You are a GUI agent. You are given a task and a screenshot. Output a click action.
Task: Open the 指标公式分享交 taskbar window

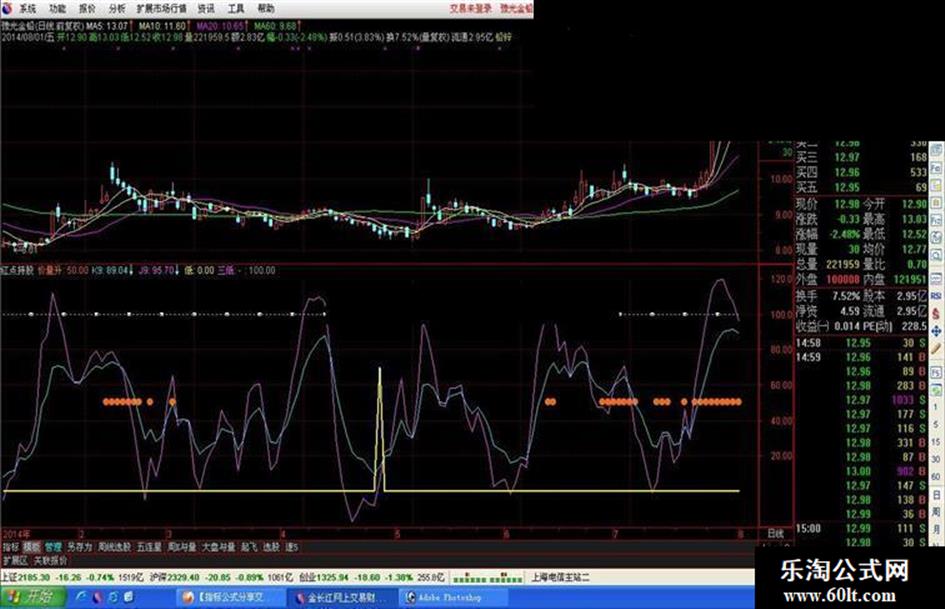[x=230, y=598]
